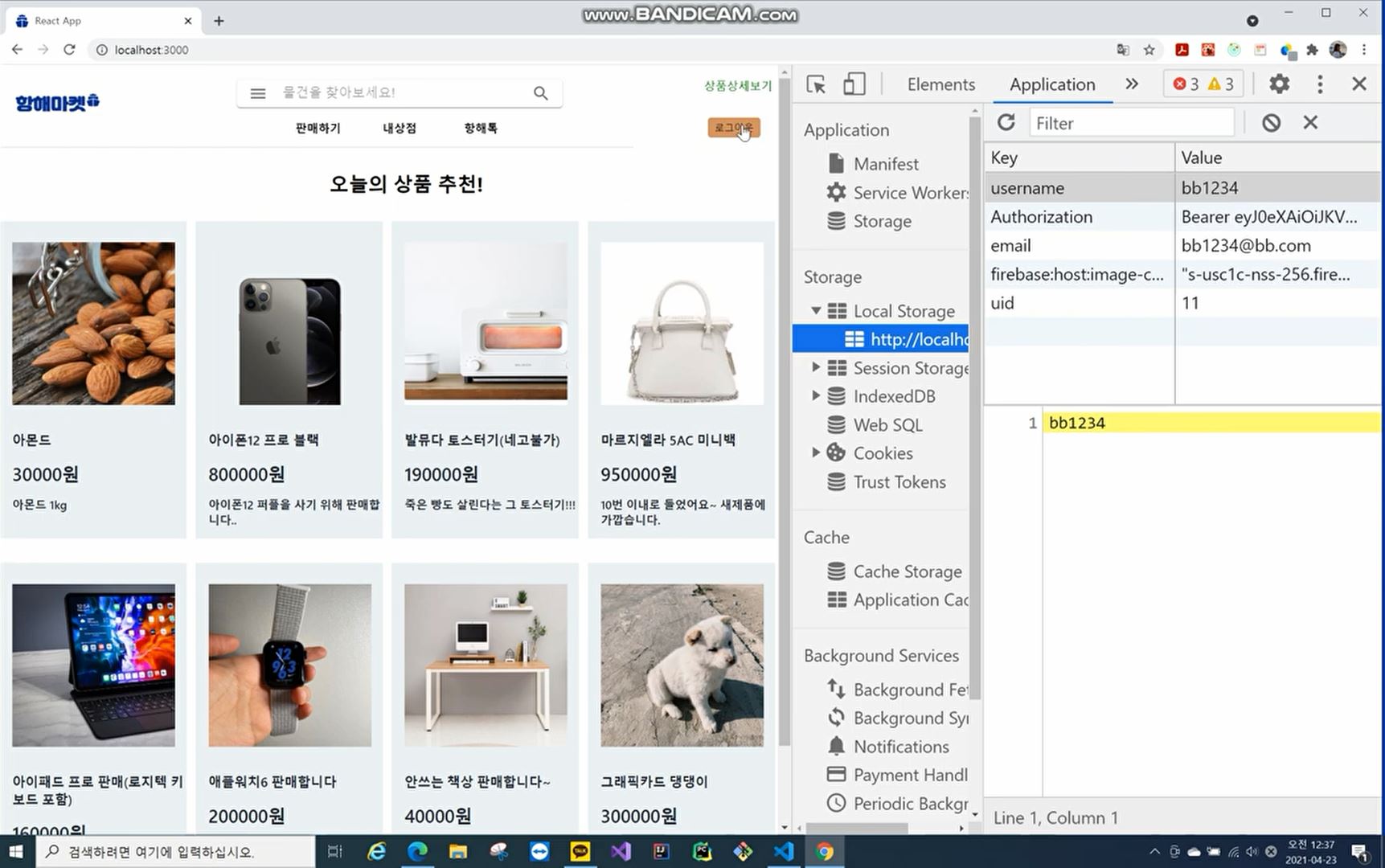
Task: Open a new browser tab
Action: pyautogui.click(x=219, y=21)
